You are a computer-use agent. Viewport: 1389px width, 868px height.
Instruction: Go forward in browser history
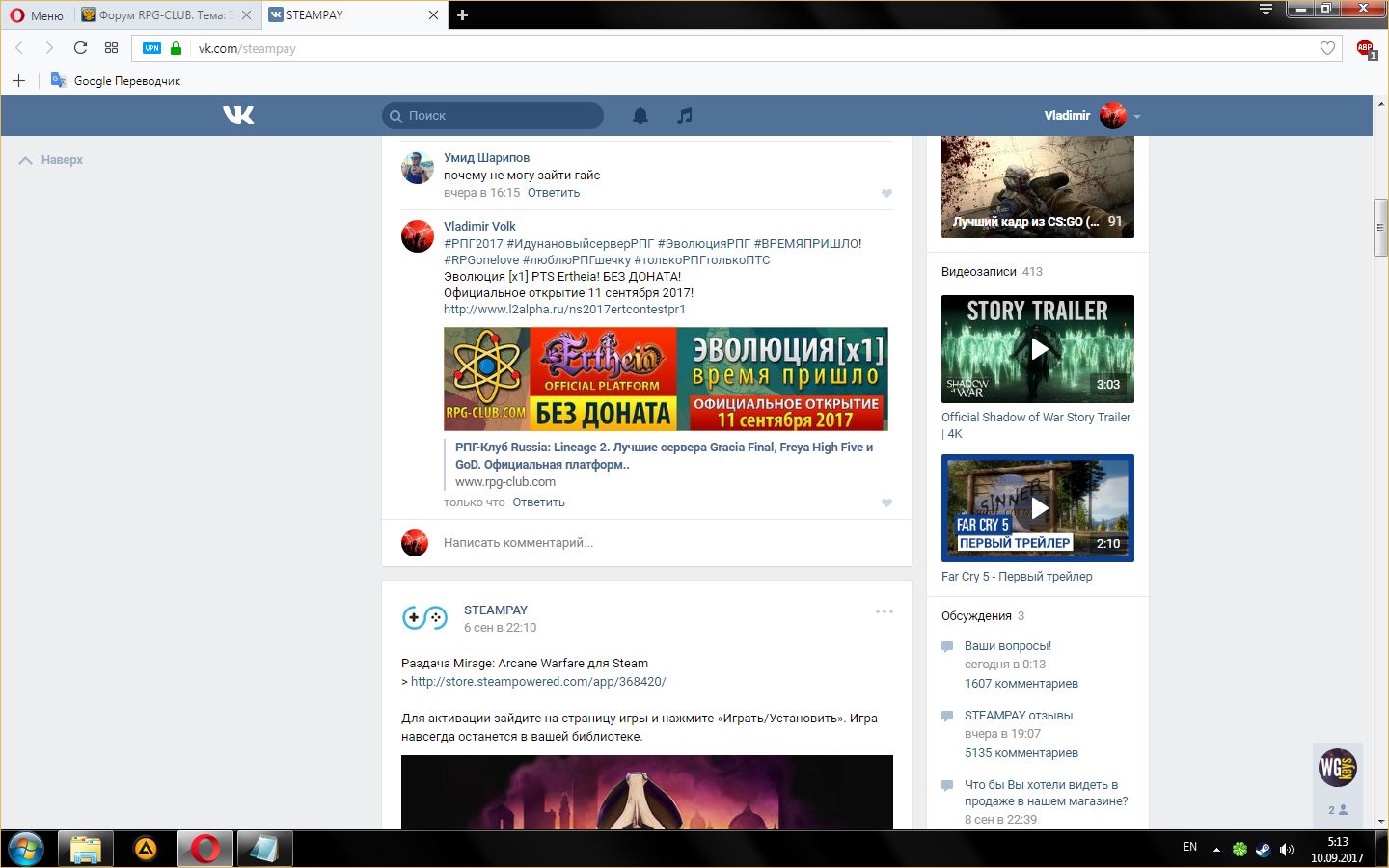pos(49,48)
